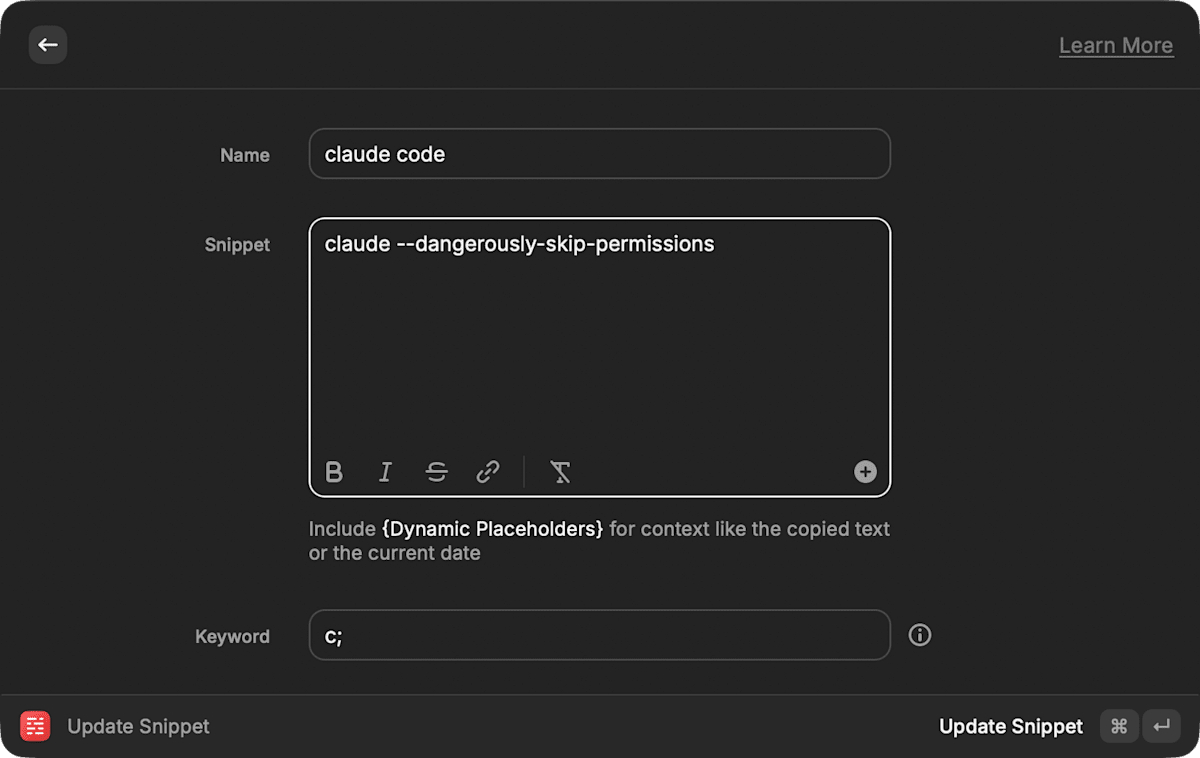
Task: Open the Learn More link
Action: point(1116,45)
